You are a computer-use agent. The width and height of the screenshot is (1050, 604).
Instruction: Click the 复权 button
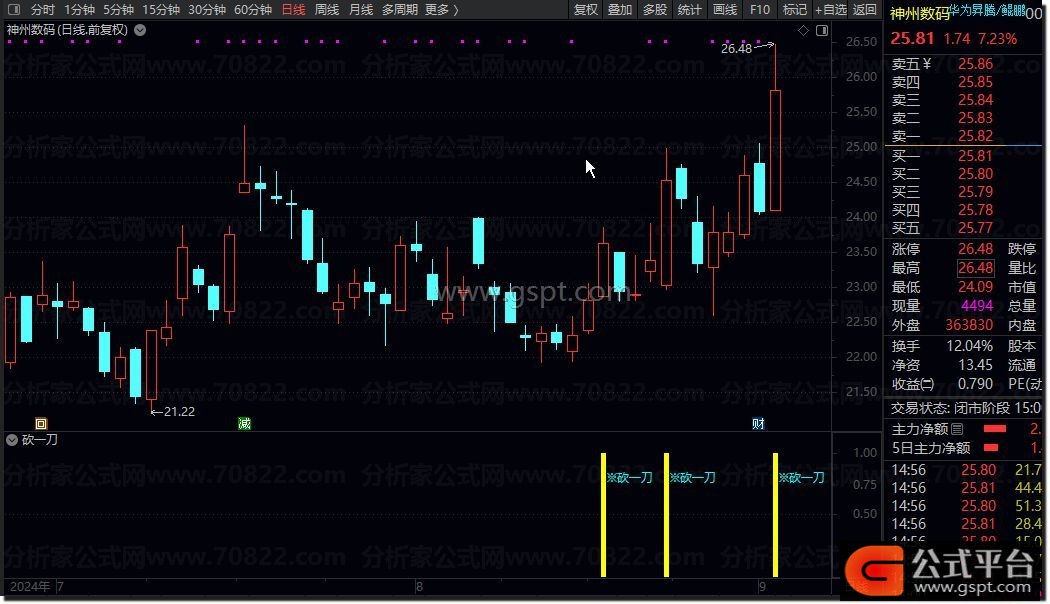point(585,9)
